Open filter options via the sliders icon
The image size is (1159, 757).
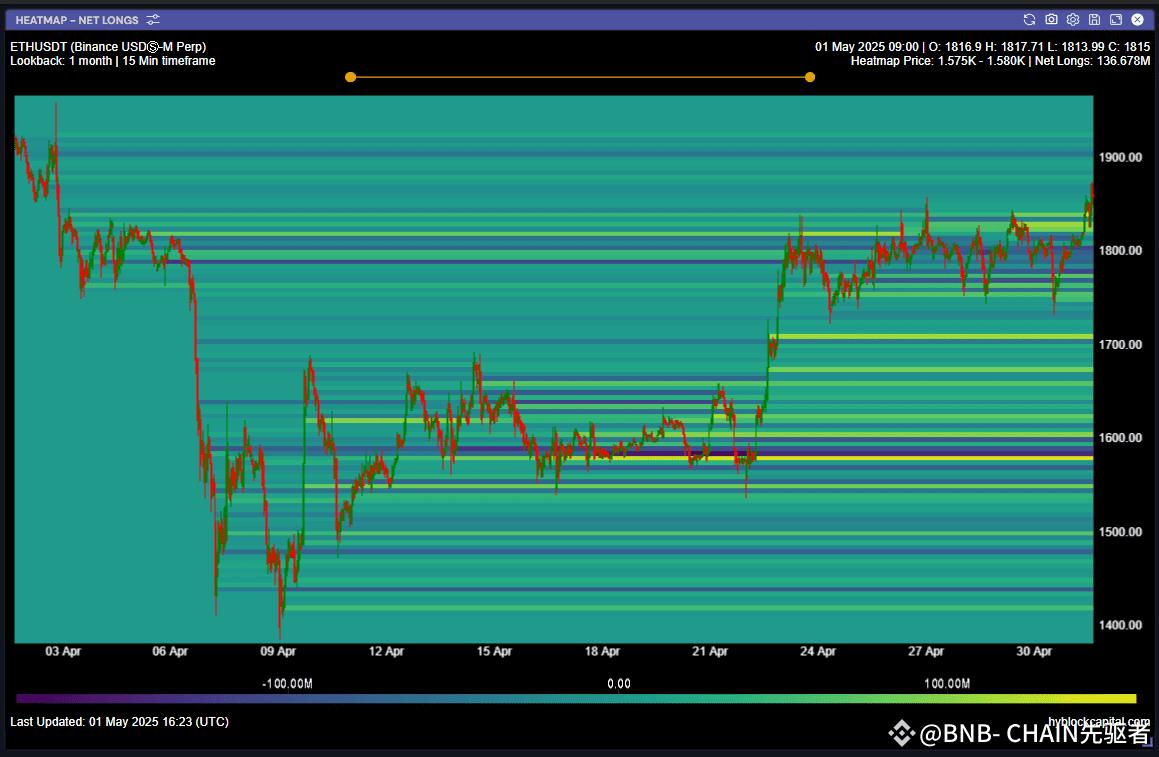[153, 19]
